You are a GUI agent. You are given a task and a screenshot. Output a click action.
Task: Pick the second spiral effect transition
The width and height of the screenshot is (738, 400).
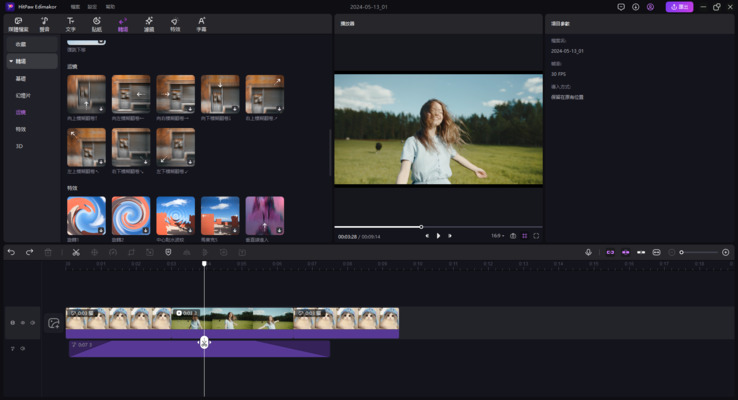click(131, 216)
